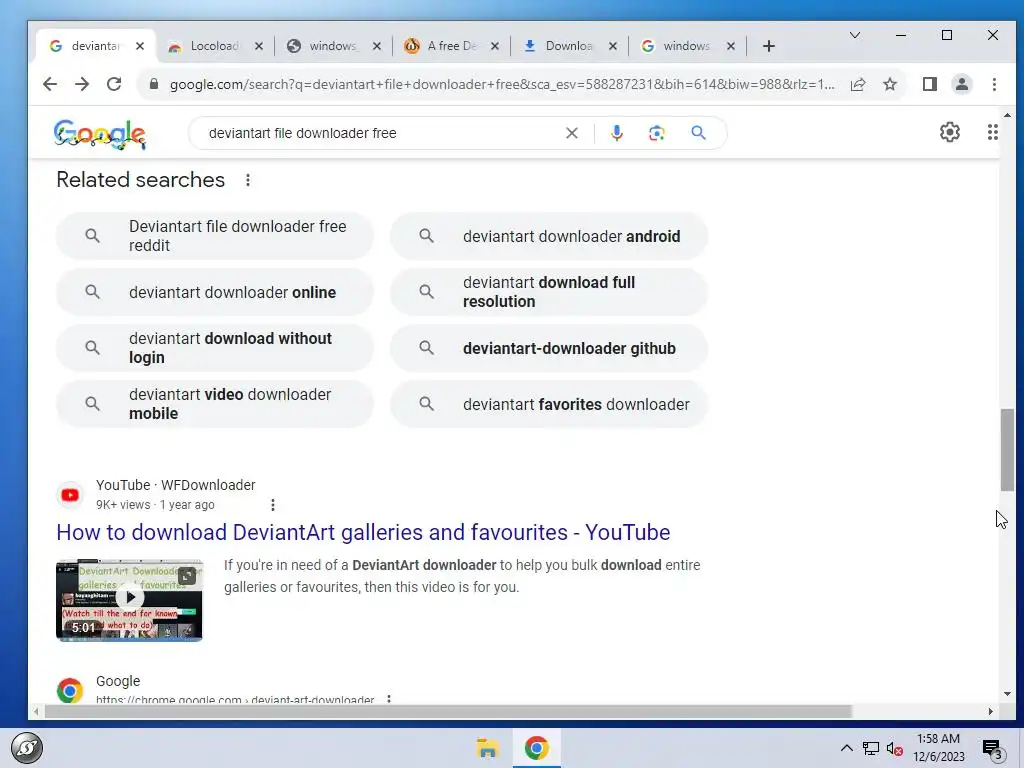
Task: Close the 'A free De' tab
Action: point(494,46)
